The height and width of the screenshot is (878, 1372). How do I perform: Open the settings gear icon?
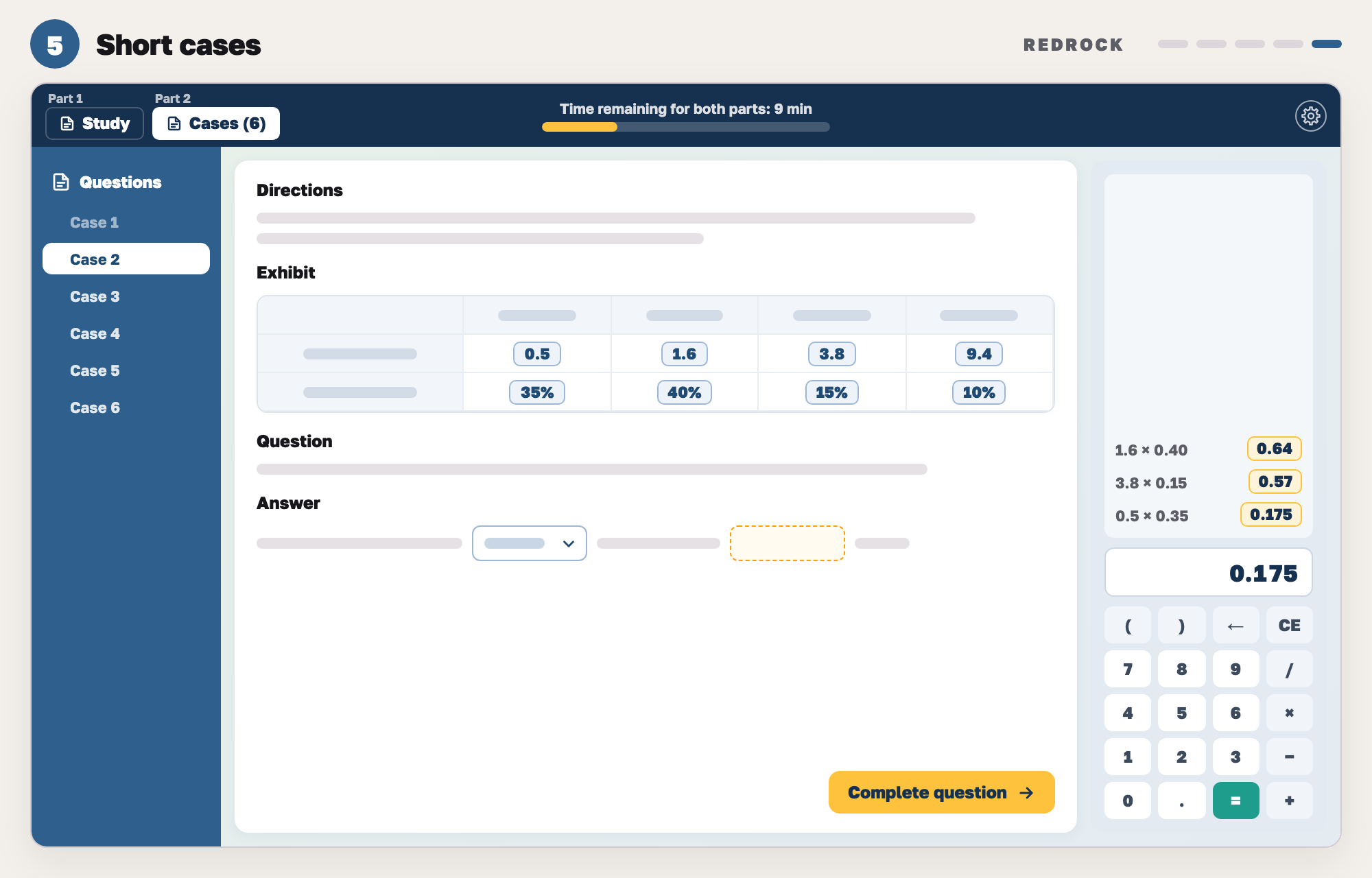(1310, 116)
